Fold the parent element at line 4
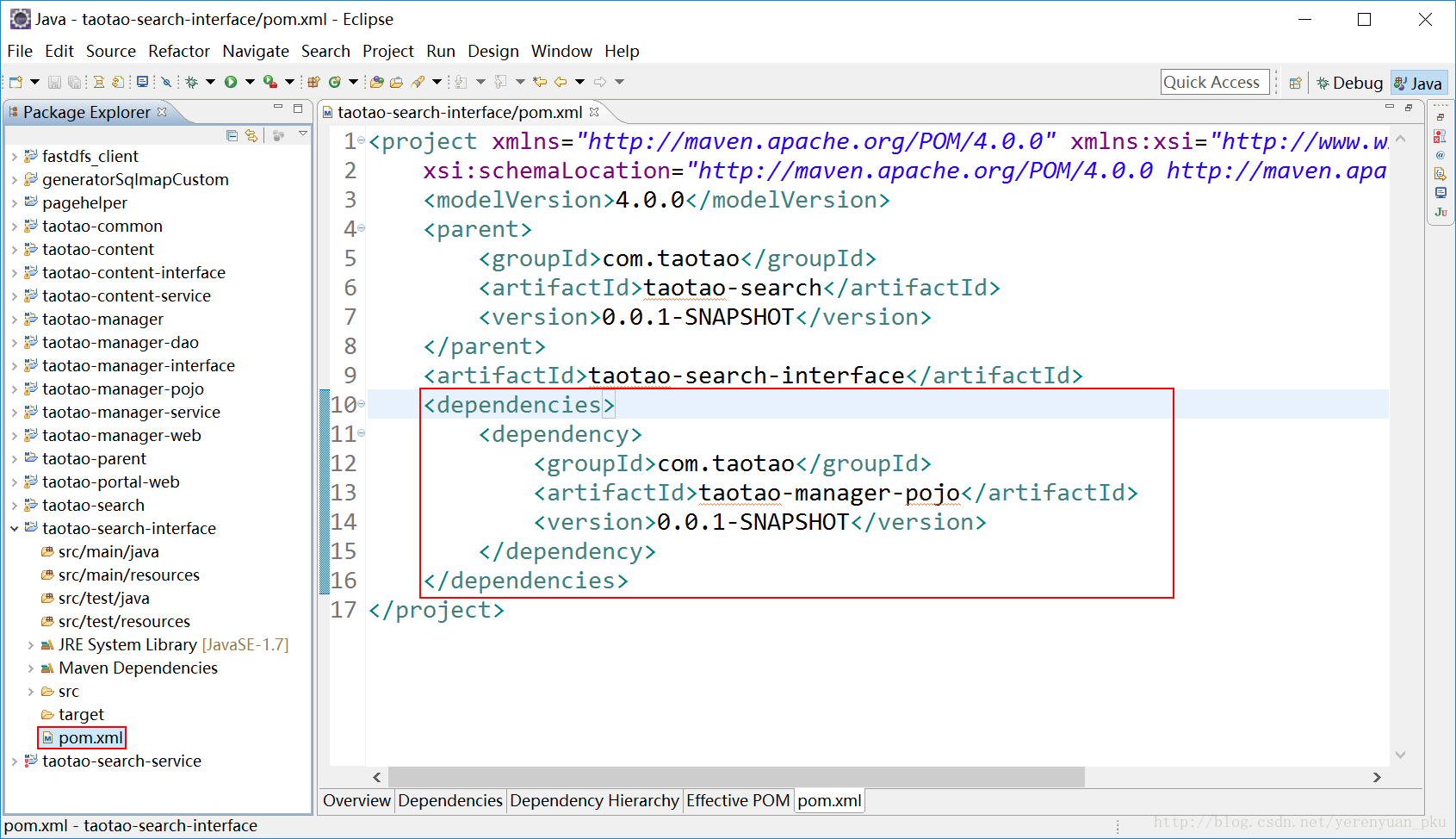1456x839 pixels. [362, 228]
